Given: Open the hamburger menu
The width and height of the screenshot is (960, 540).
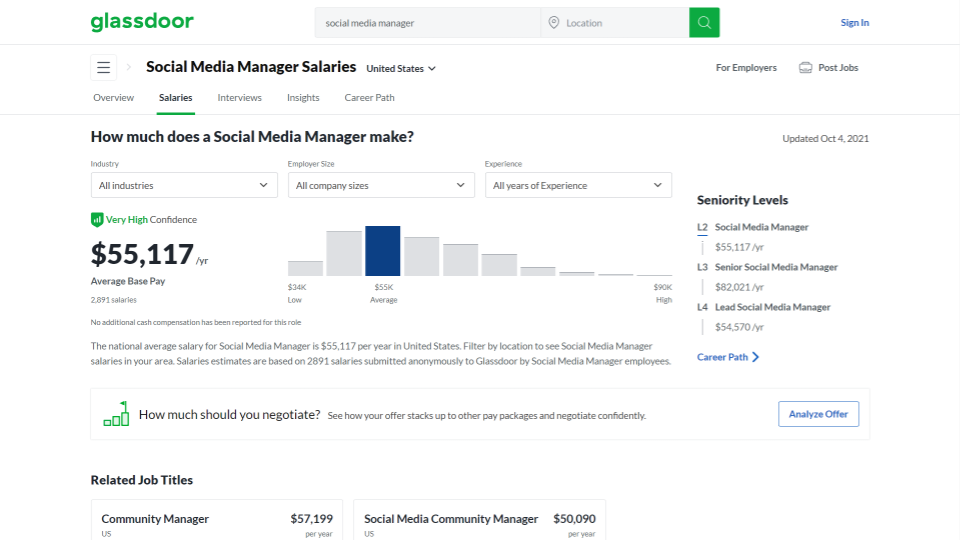Looking at the screenshot, I should (x=103, y=67).
